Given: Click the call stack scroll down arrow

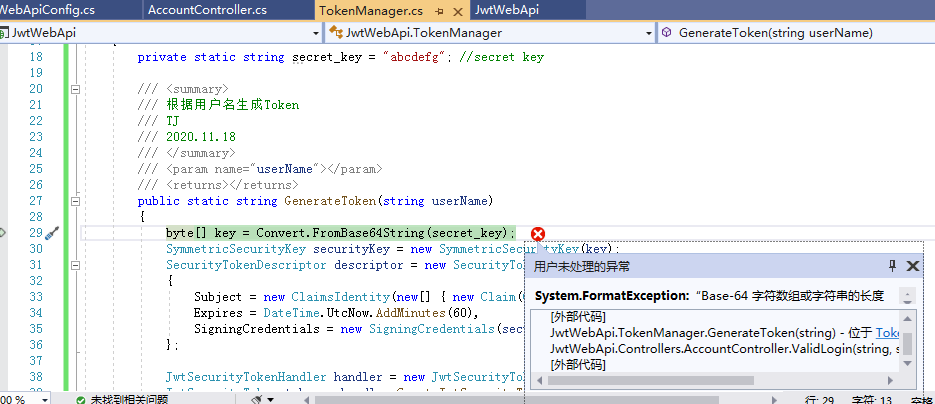Looking at the screenshot, I should (907, 363).
